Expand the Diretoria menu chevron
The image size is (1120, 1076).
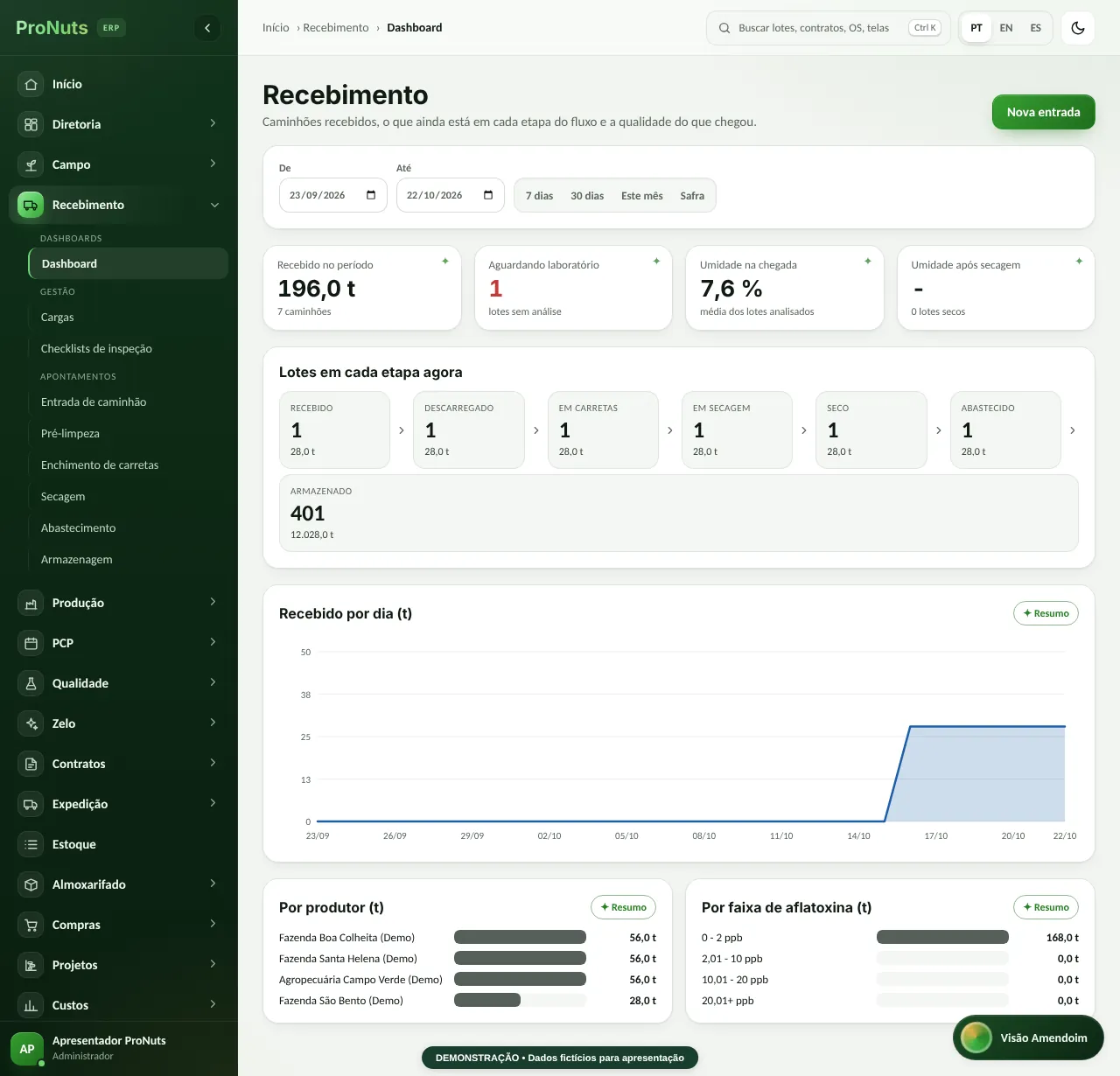point(213,123)
